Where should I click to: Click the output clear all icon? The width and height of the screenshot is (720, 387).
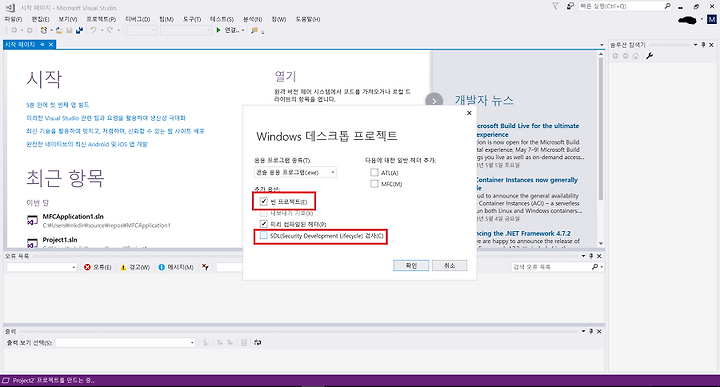(244, 342)
